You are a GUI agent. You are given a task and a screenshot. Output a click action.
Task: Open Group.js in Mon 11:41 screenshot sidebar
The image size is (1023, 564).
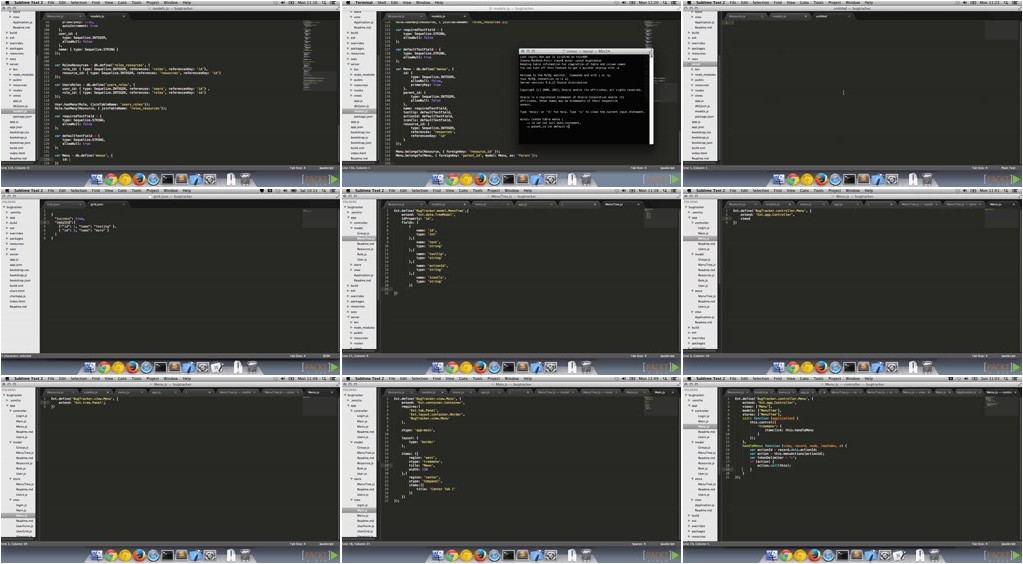coord(703,259)
